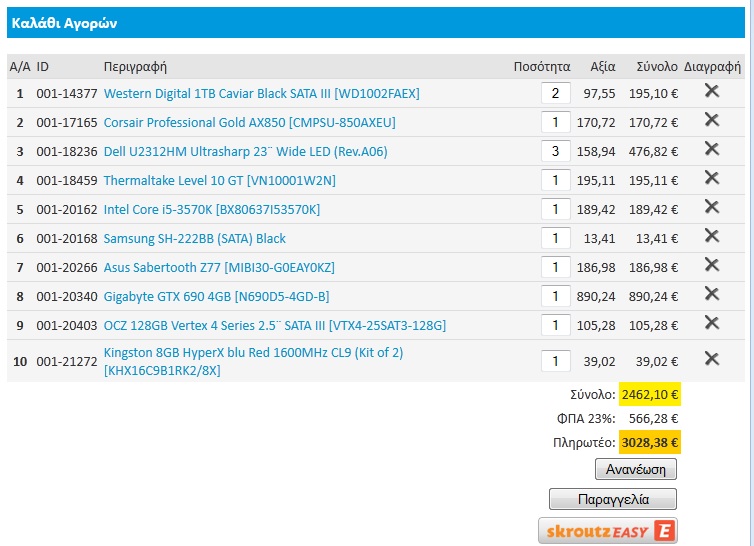The height and width of the screenshot is (546, 754).
Task: Click the highlighted total 2462,10 €
Action: coord(650,394)
